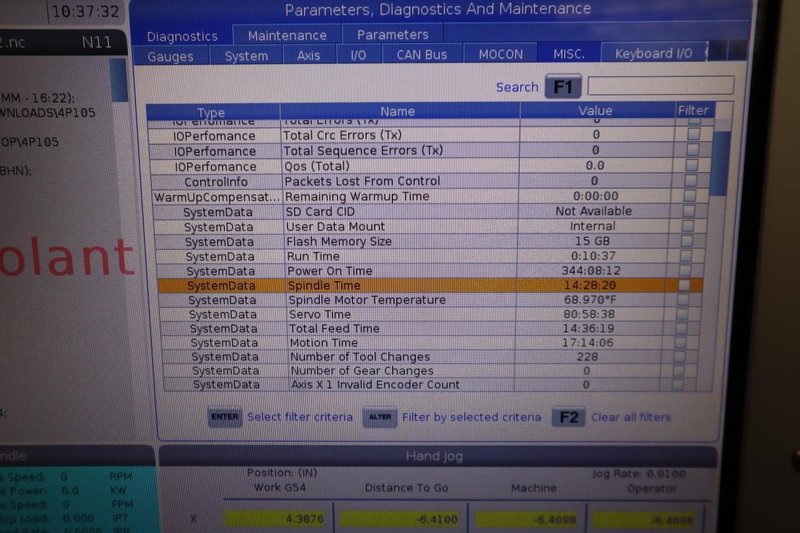Select the Servo Time row
The image size is (800, 533).
(x=428, y=314)
